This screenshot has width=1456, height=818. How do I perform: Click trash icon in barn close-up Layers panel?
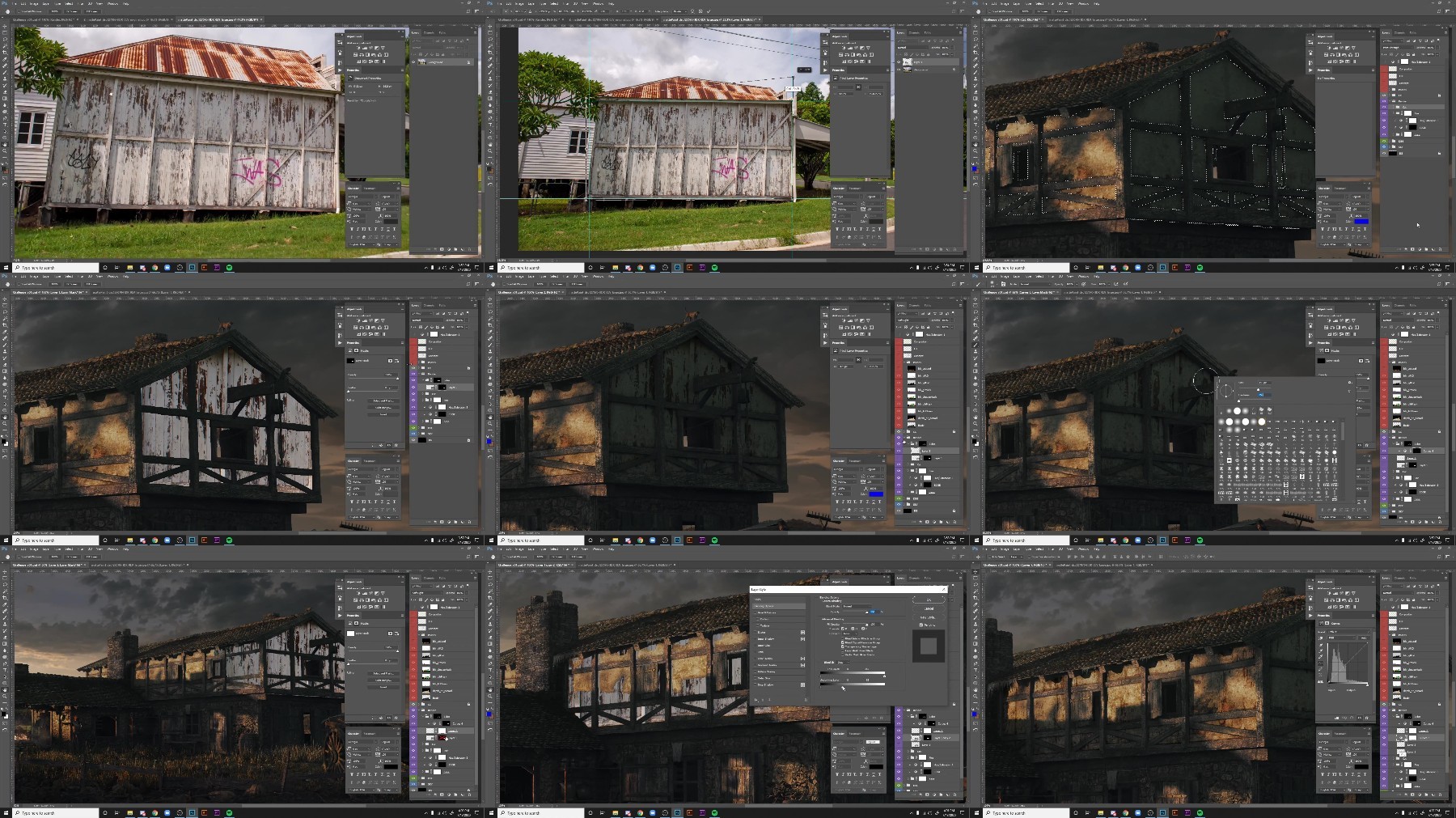(x=469, y=249)
